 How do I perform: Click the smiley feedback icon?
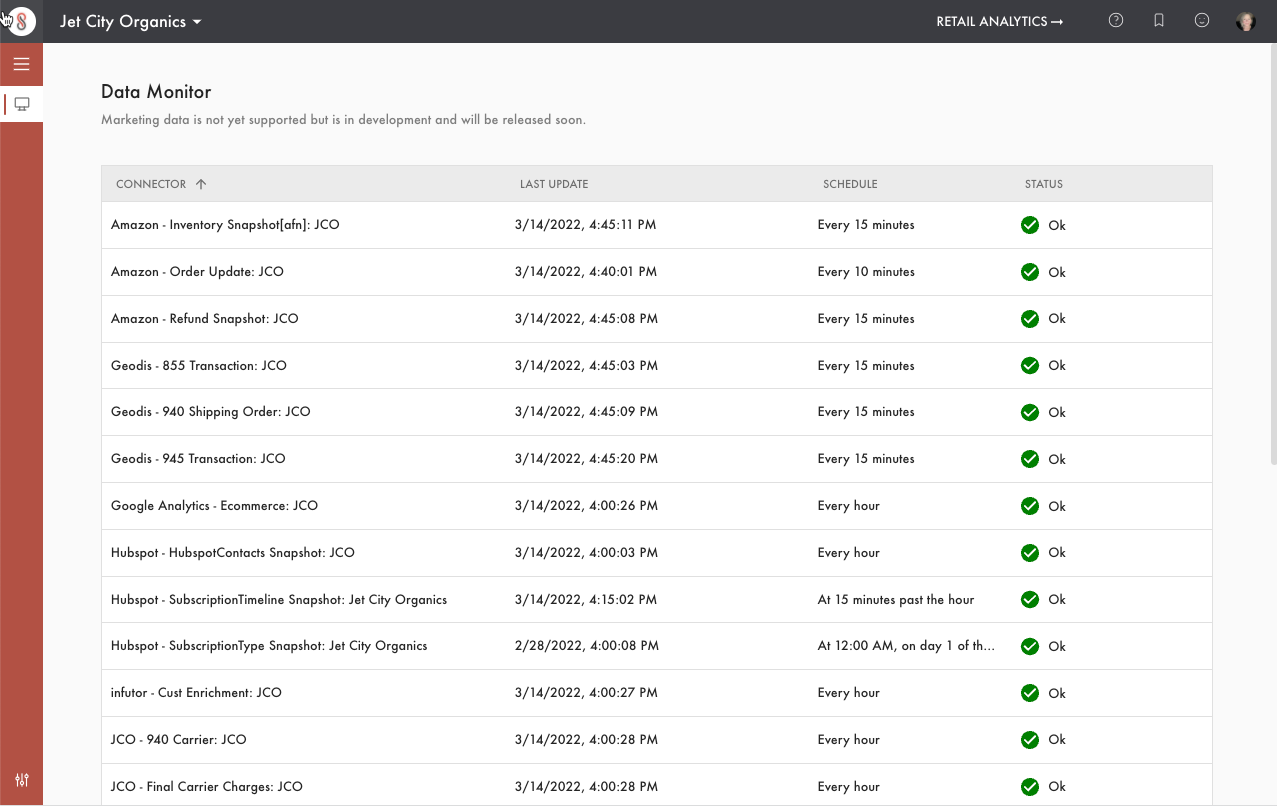(x=1202, y=20)
